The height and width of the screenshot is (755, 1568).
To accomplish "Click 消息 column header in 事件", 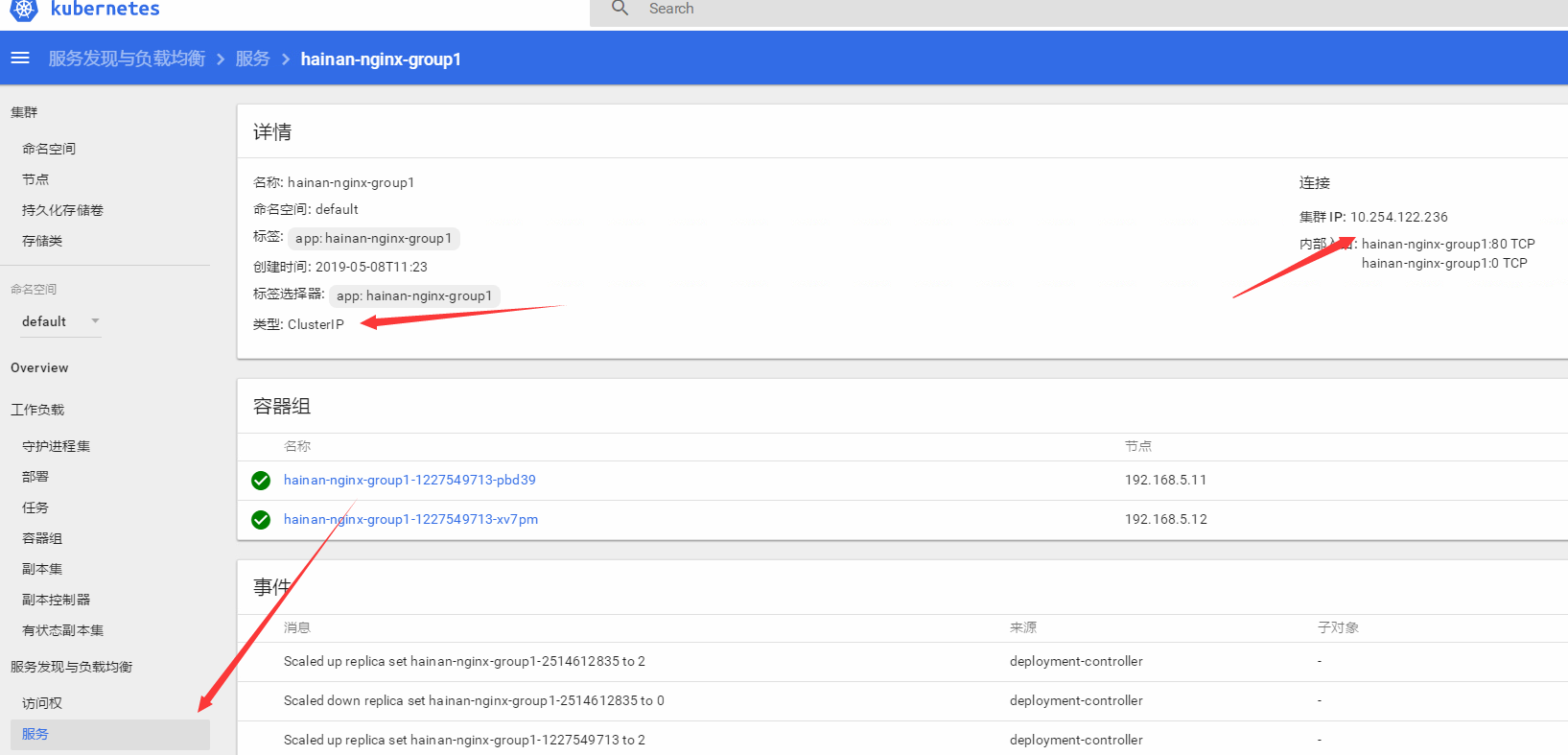I will (297, 627).
